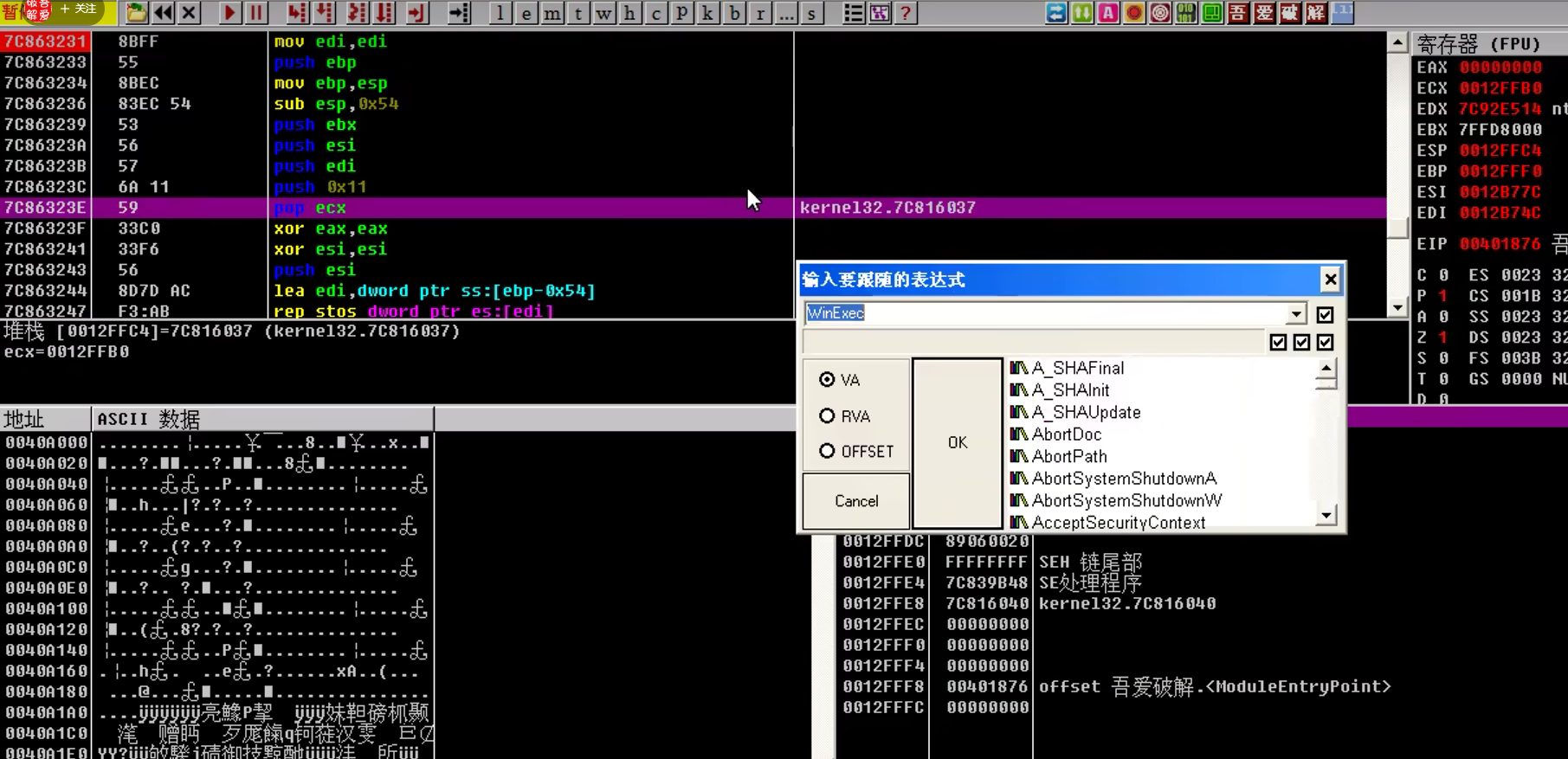Open breakpoints window with 'b' button

pyautogui.click(x=734, y=13)
